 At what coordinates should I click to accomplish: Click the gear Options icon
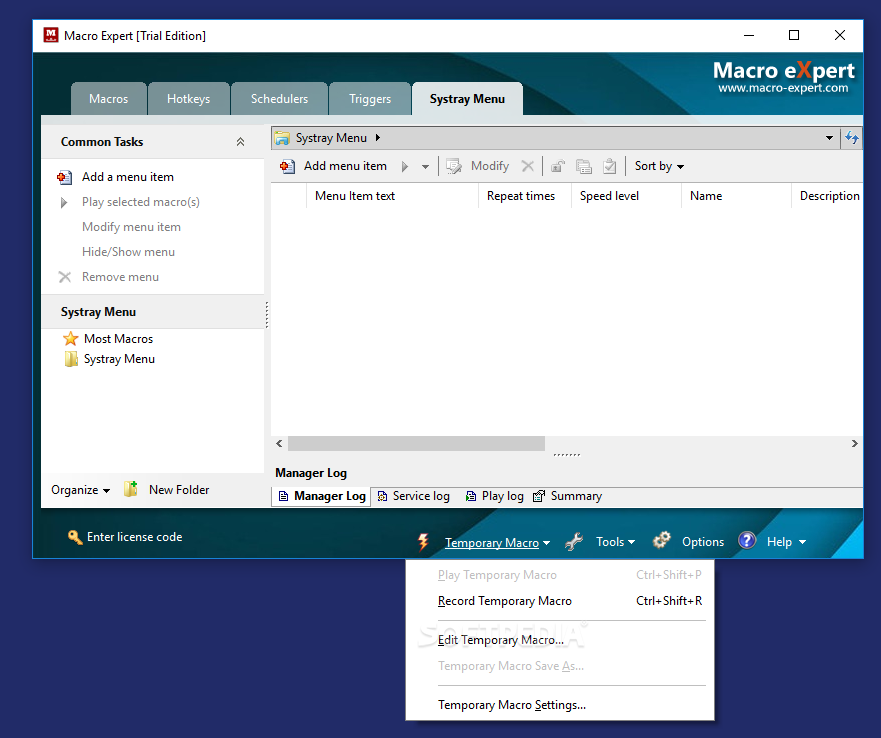[662, 541]
